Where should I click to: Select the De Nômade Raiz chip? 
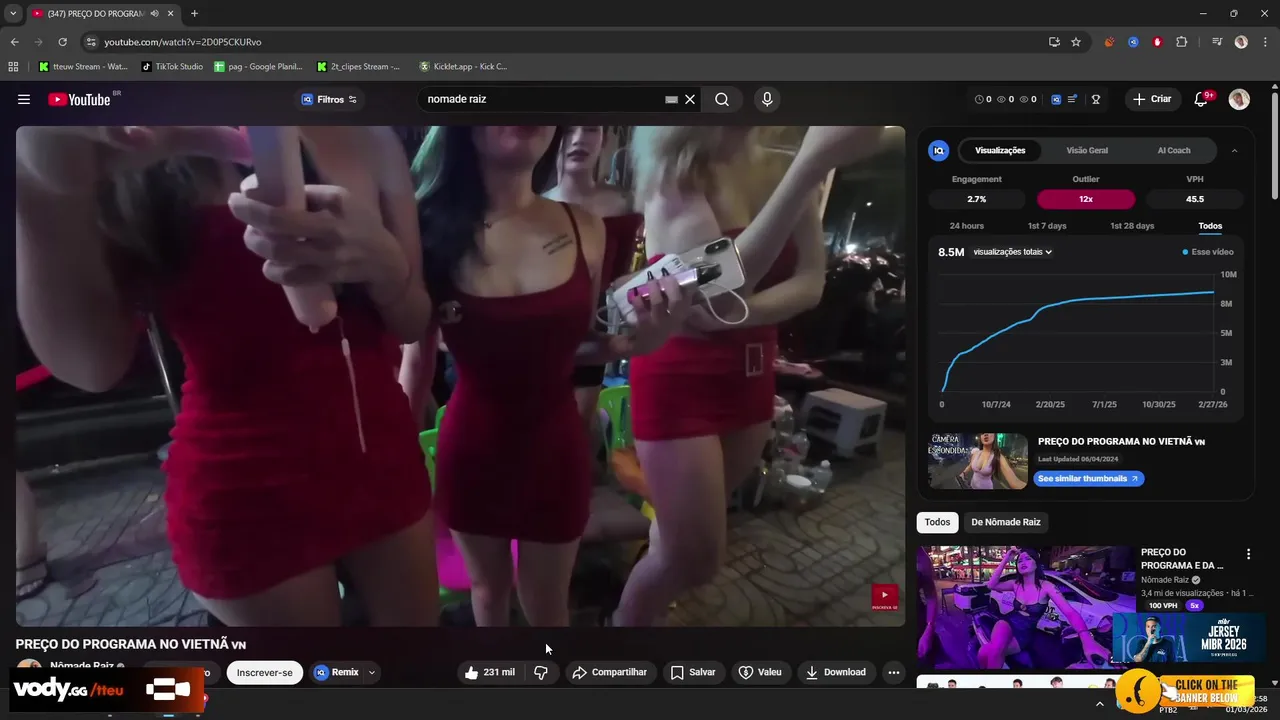point(1006,522)
